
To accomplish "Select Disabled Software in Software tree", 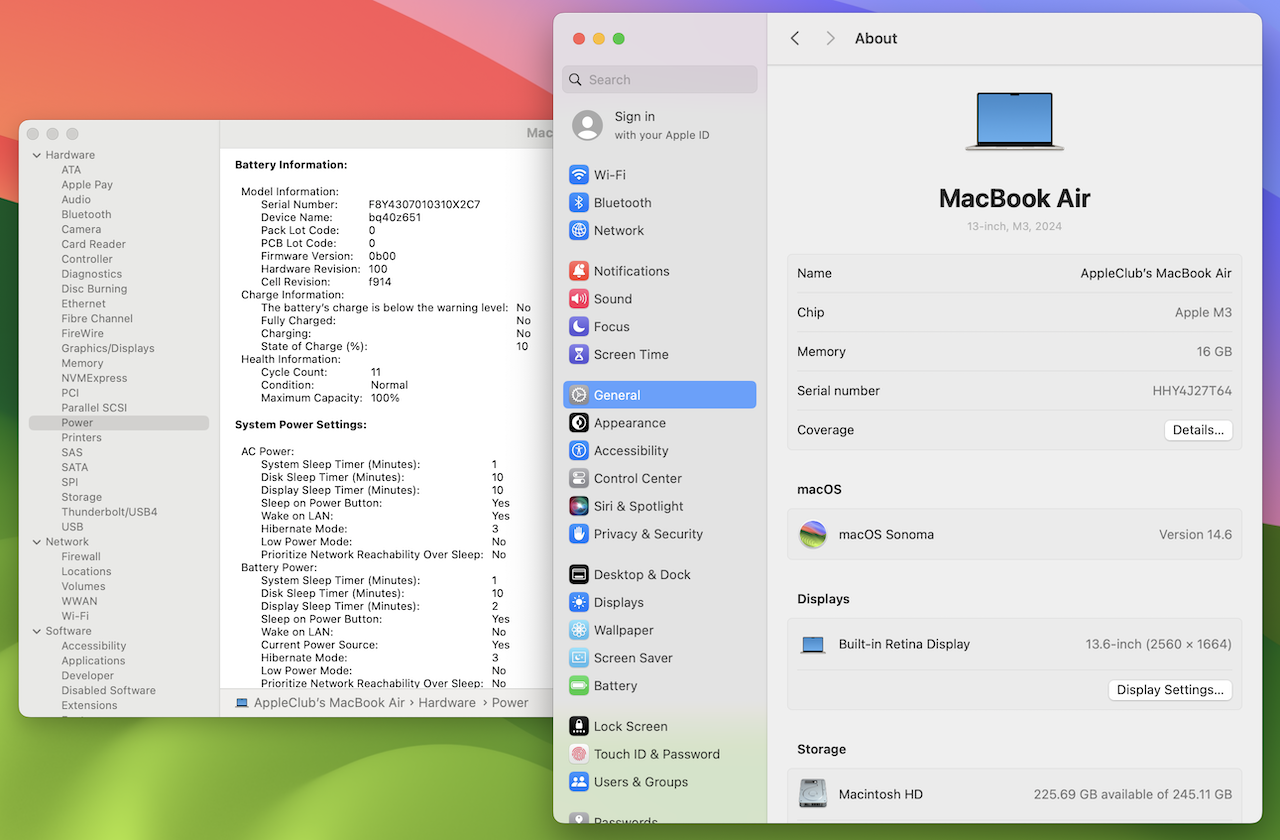I will pos(108,691).
